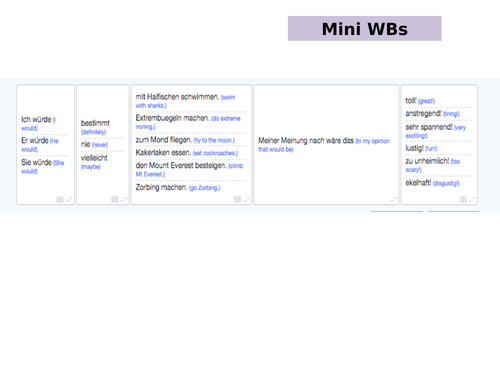Click the columns icon in the 'Ich würde' card
This screenshot has height=375, width=500.
click(60, 199)
